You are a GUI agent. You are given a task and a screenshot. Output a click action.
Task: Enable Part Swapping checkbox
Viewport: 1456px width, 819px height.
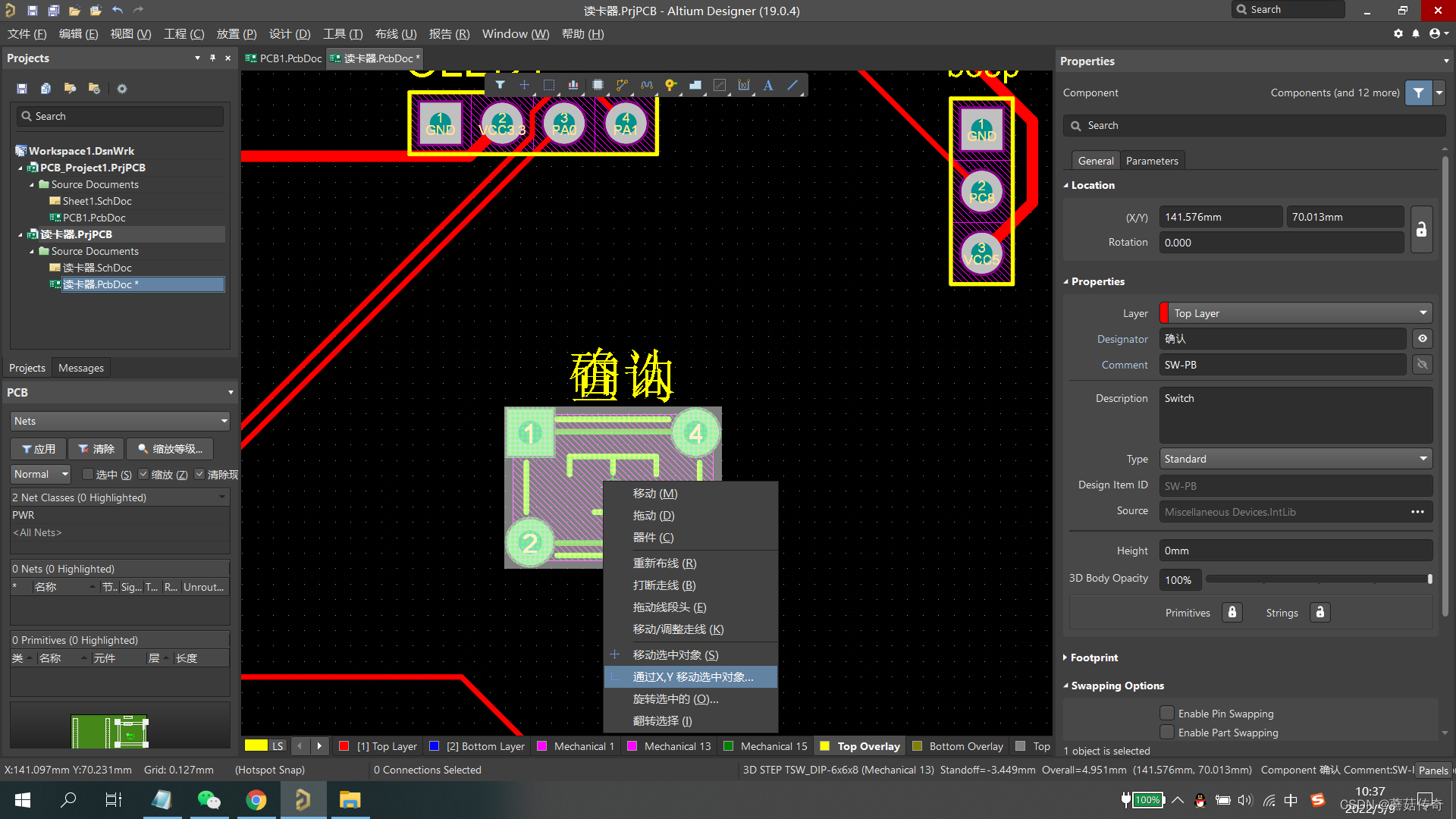point(1167,733)
